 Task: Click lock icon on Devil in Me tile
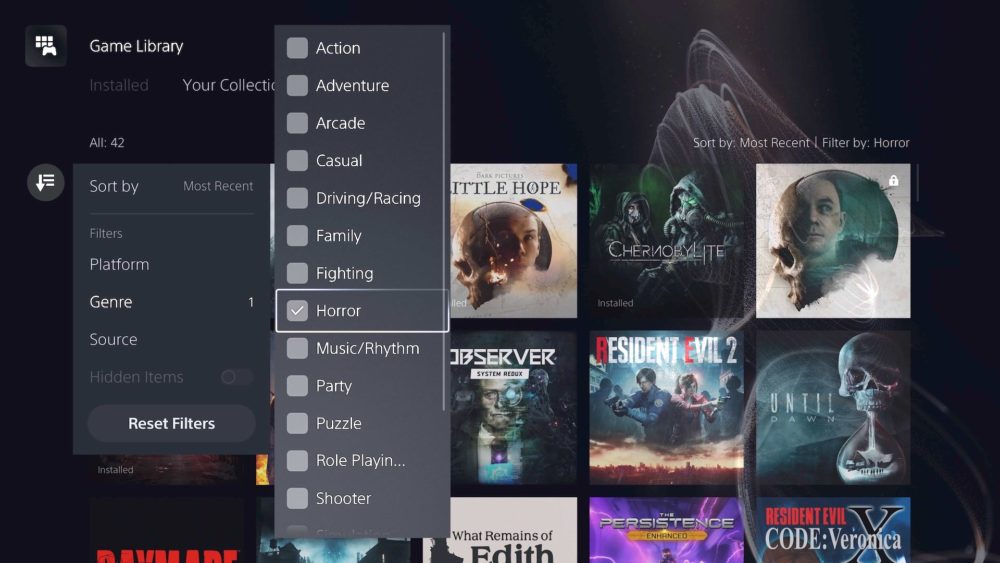tap(893, 180)
